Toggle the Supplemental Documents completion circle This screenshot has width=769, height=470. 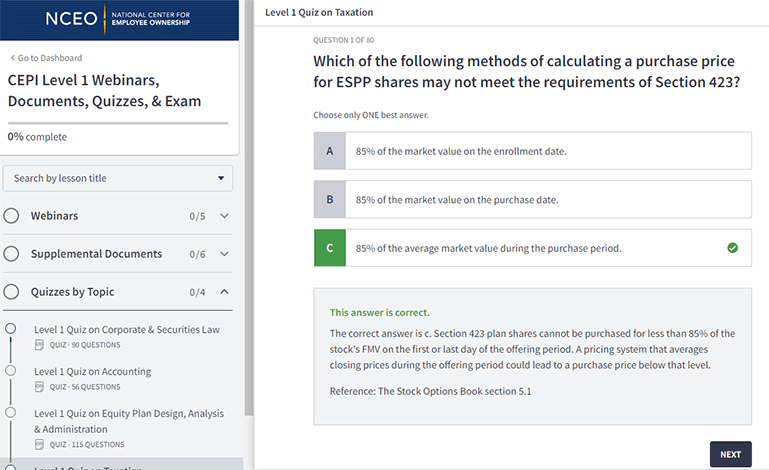tap(11, 254)
